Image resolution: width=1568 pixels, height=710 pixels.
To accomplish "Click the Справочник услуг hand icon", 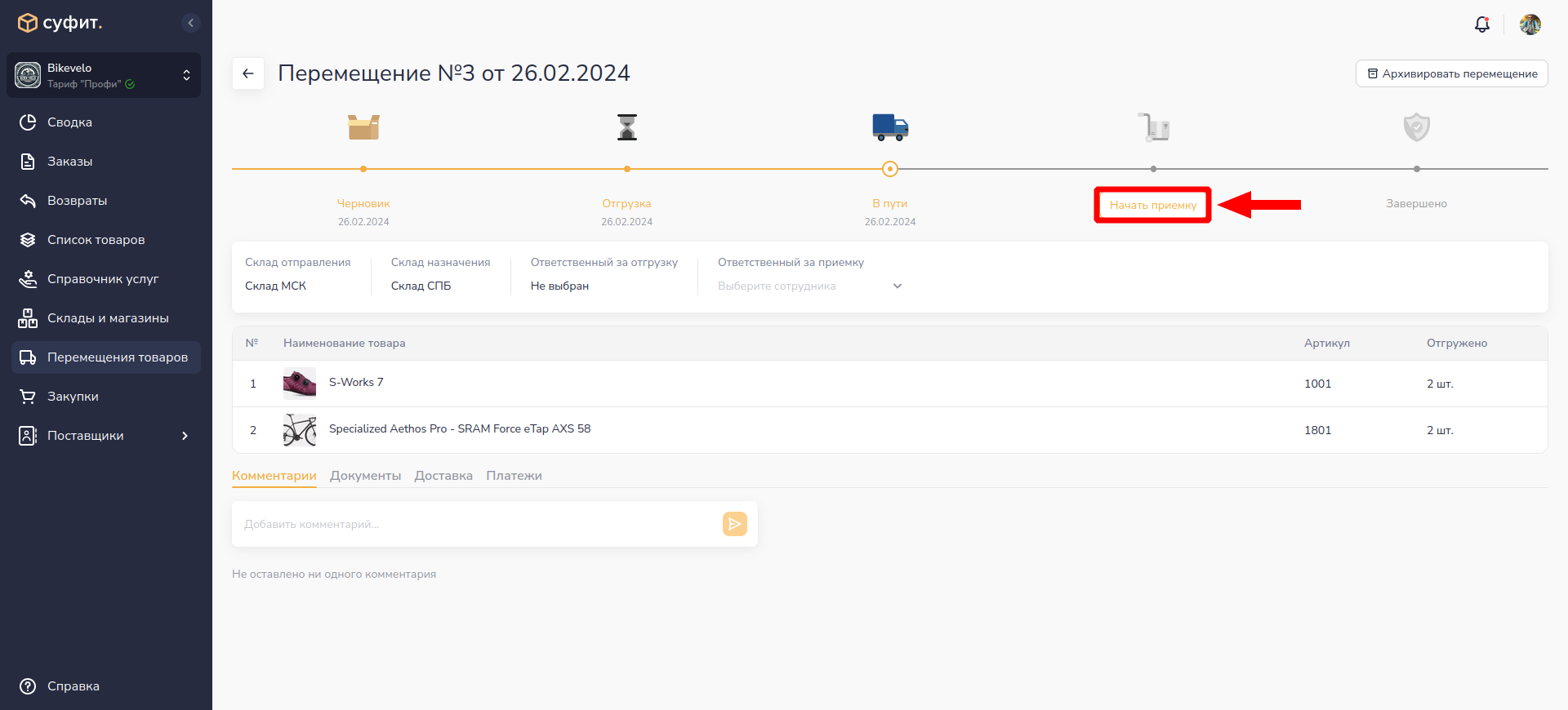I will coord(28,279).
